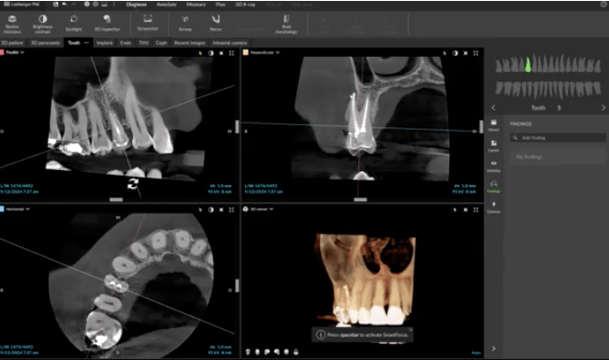The height and width of the screenshot is (360, 609).
Task: Open the Annotate menu
Action: point(166,5)
